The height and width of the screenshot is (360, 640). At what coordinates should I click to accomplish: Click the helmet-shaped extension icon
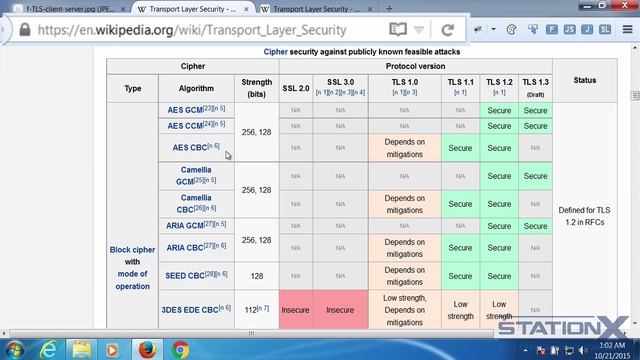click(511, 29)
